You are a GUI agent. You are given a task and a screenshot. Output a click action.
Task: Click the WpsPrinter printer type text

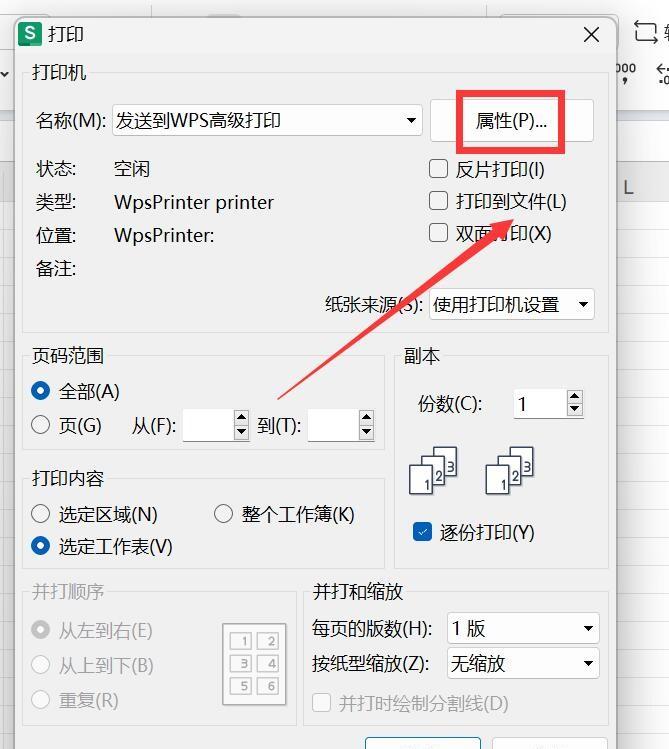[194, 203]
